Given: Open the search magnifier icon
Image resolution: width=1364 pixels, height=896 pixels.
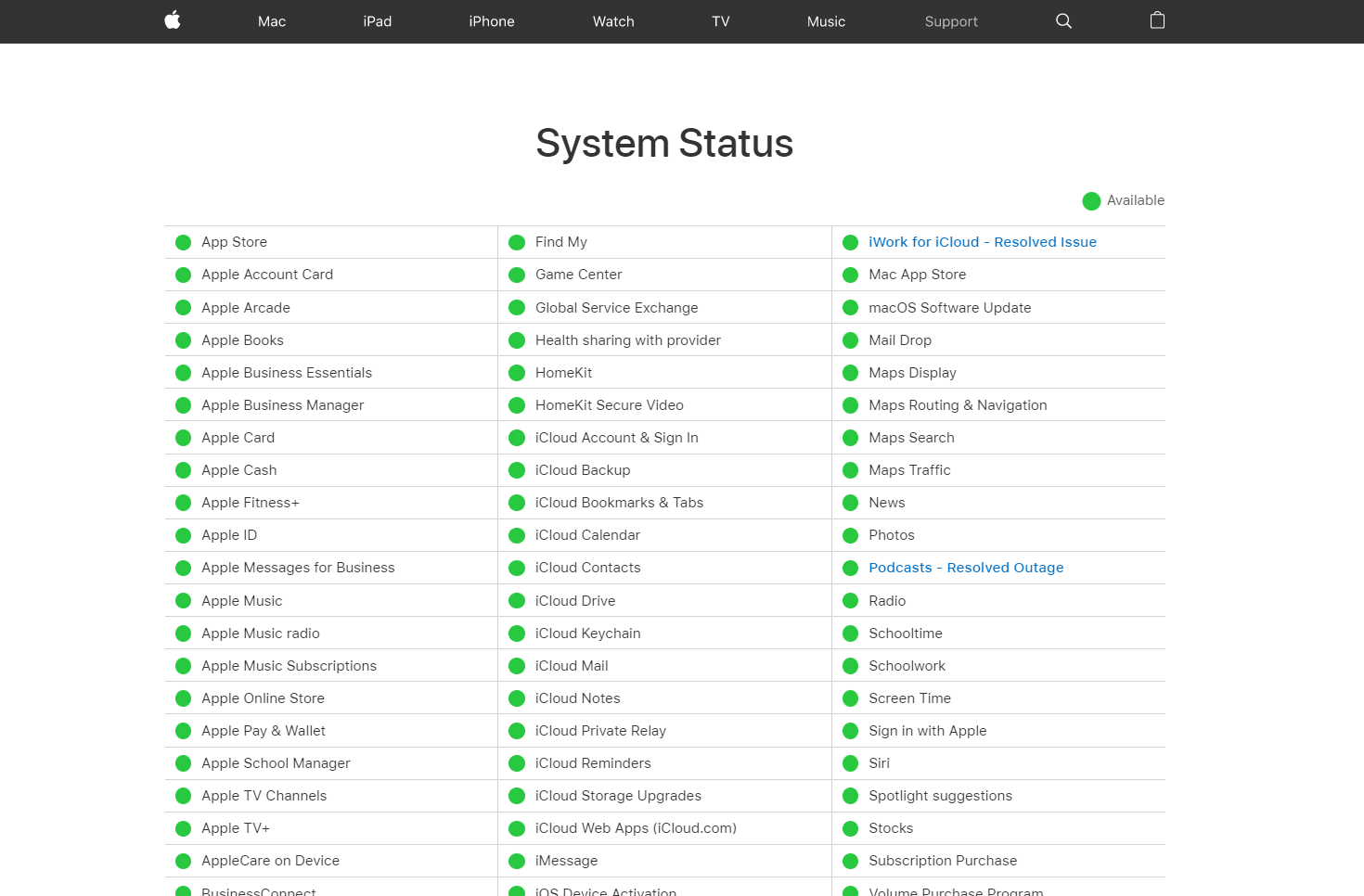Looking at the screenshot, I should [x=1063, y=21].
